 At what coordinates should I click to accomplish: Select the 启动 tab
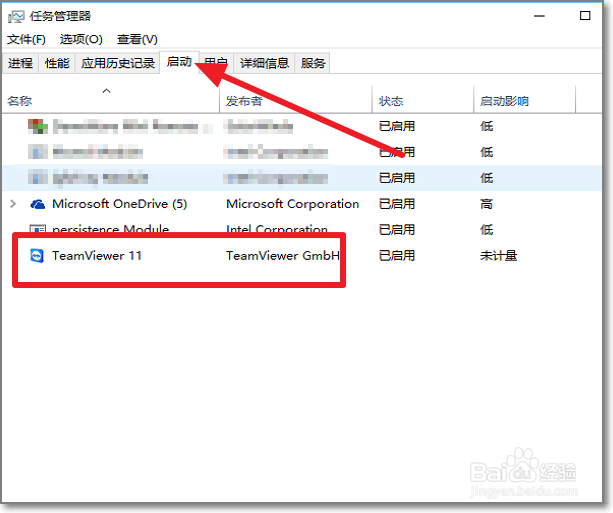(x=179, y=62)
